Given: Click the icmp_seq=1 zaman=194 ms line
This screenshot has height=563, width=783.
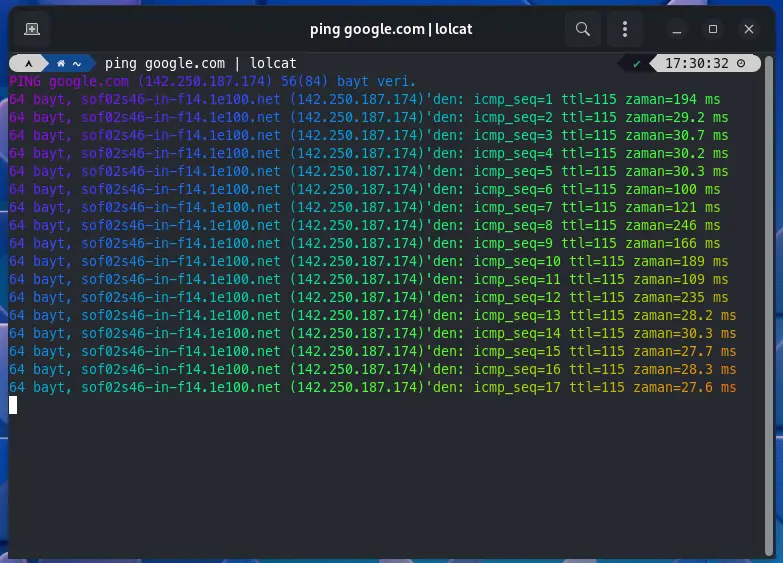Looking at the screenshot, I should point(365,99).
